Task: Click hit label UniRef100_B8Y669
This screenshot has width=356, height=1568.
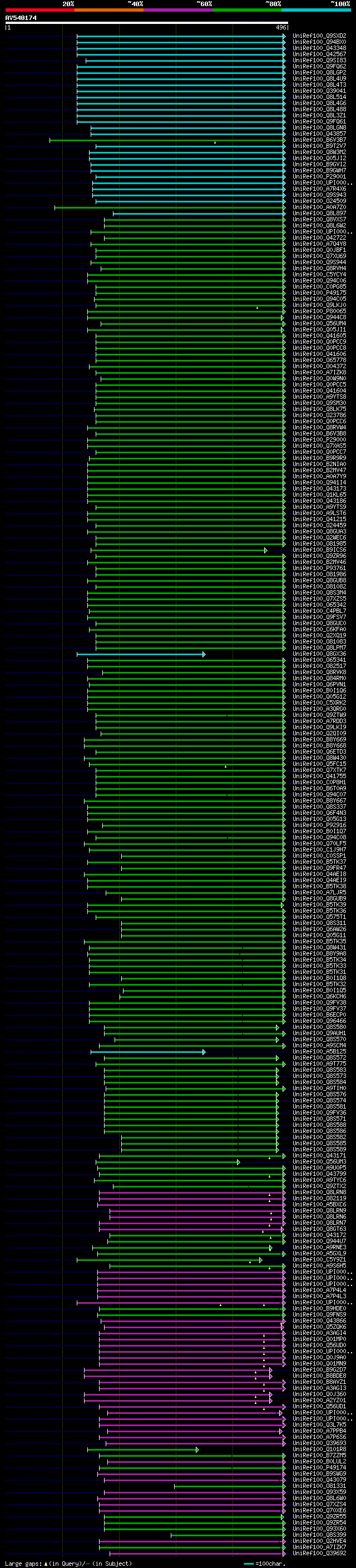Action: pos(319,740)
